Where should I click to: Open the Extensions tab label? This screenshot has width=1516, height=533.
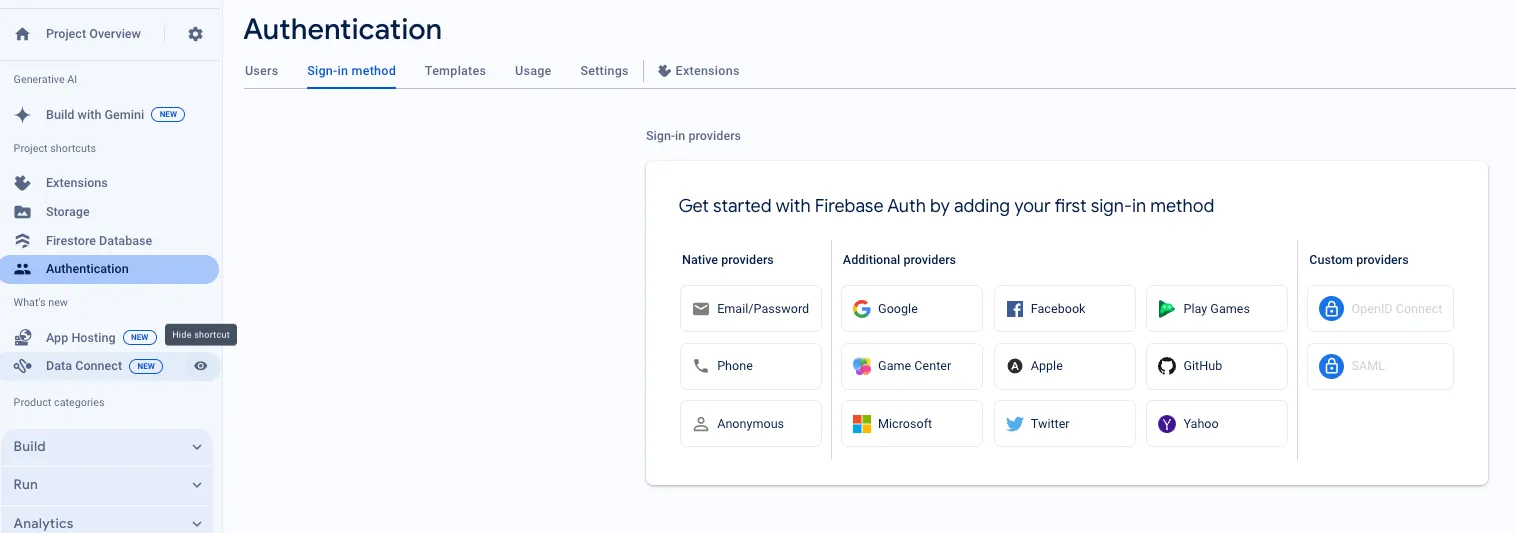707,71
